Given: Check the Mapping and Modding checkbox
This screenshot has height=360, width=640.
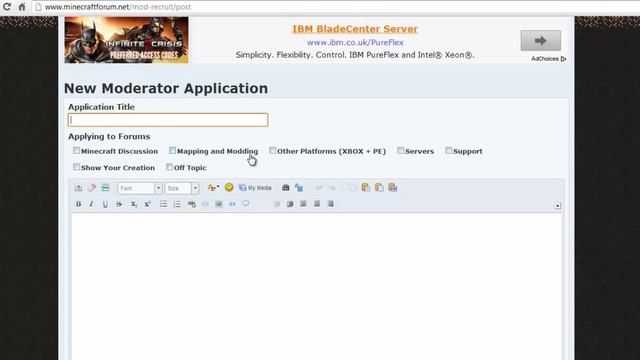Looking at the screenshot, I should click(172, 151).
